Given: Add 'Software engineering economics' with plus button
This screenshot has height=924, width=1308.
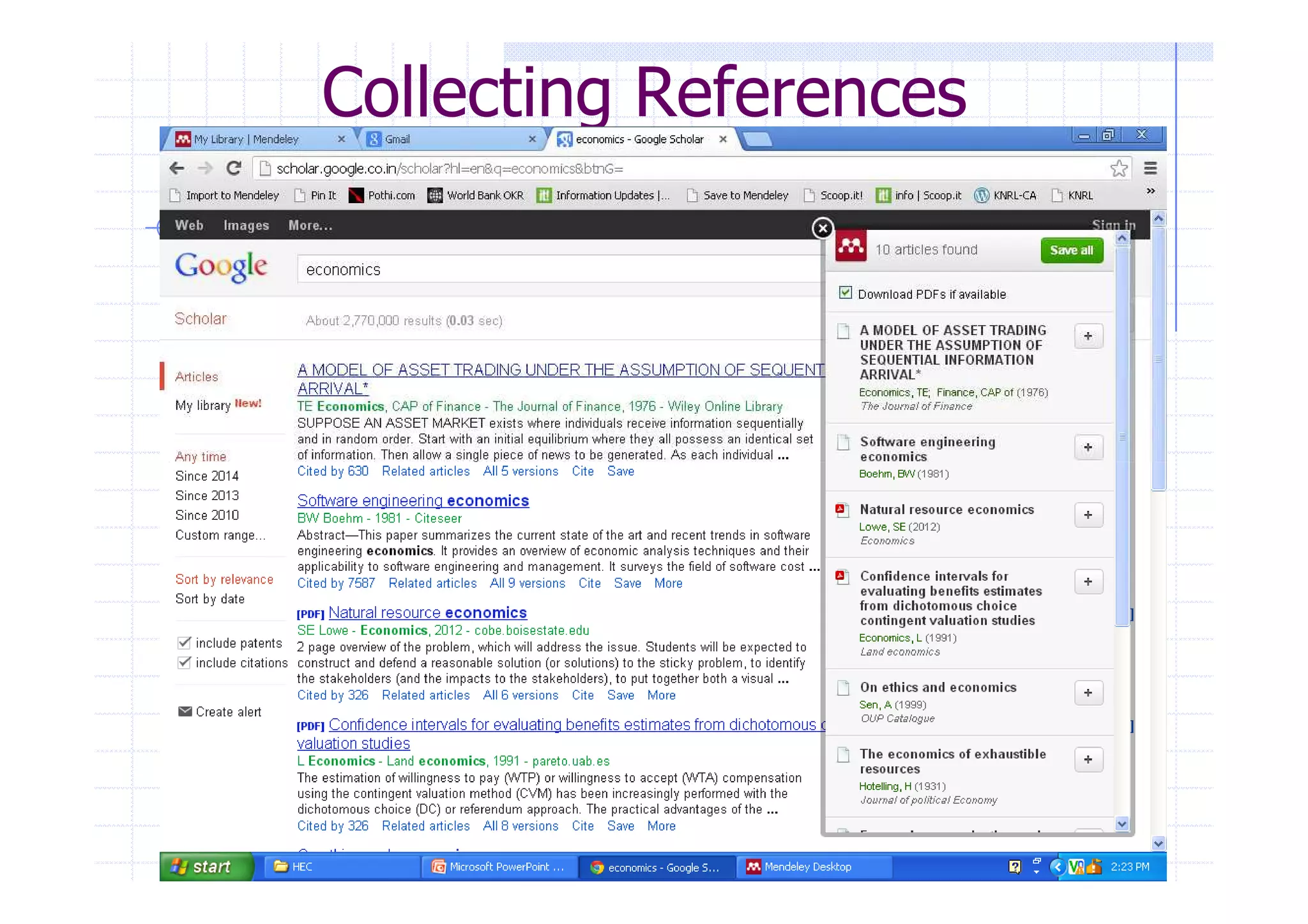Looking at the screenshot, I should pyautogui.click(x=1088, y=447).
